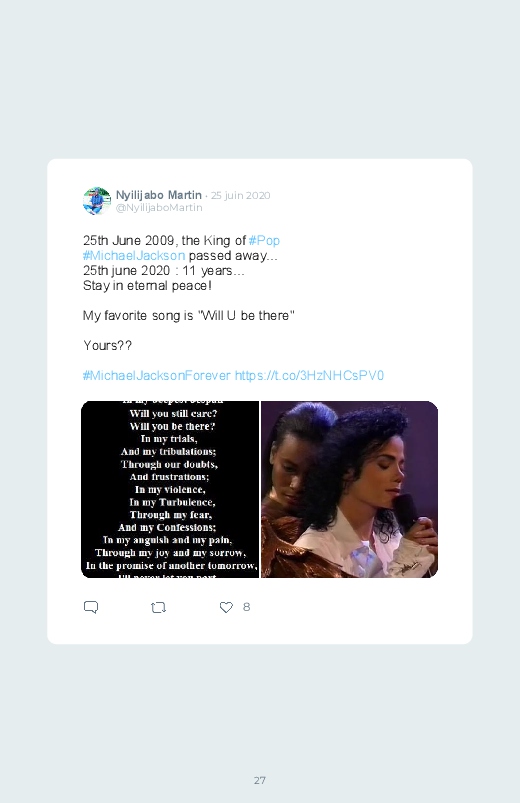Click the retweet arrows icon
Image resolution: width=520 pixels, height=803 pixels.
(x=158, y=607)
